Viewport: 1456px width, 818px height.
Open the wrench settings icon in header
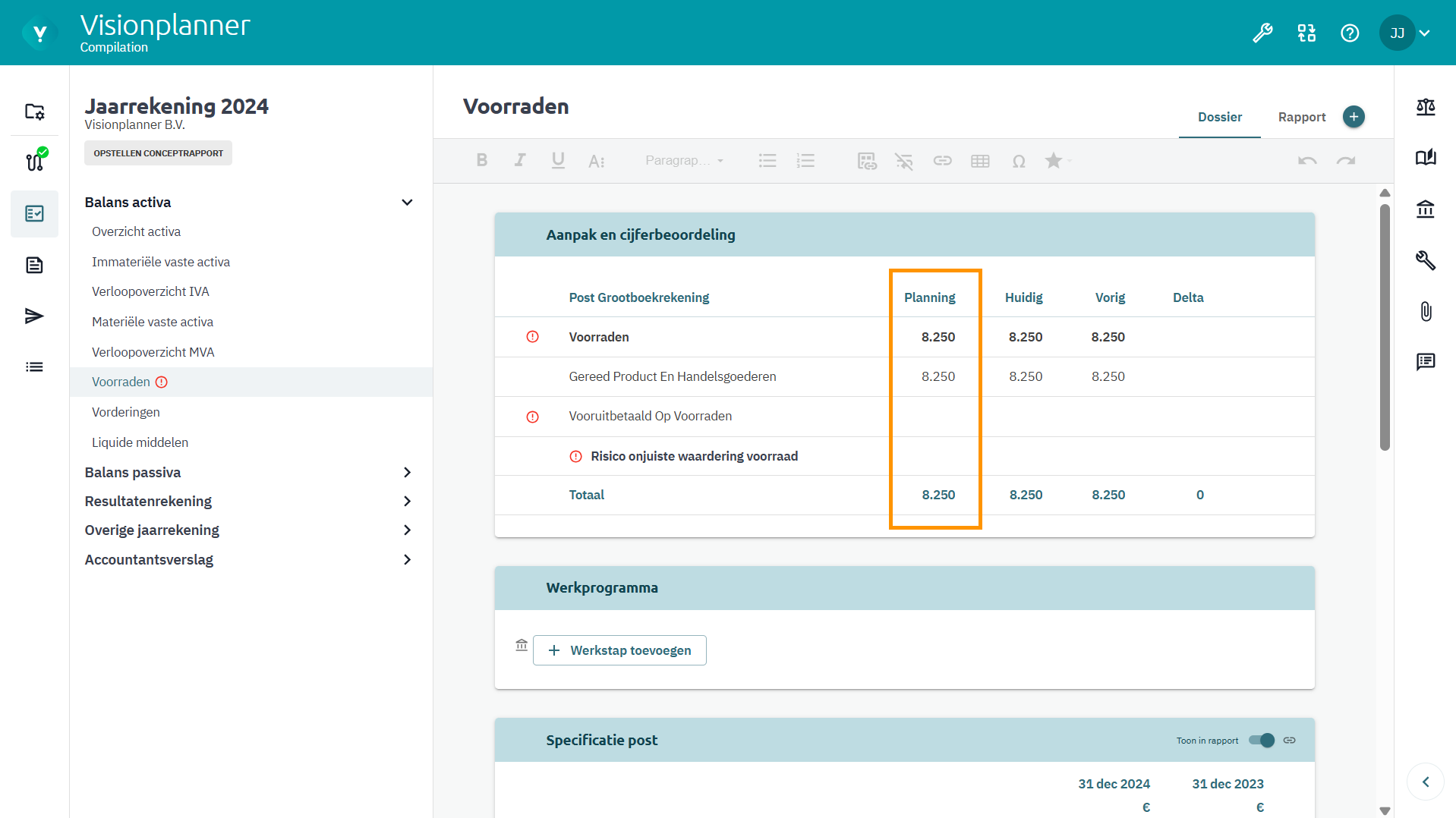coord(1262,33)
